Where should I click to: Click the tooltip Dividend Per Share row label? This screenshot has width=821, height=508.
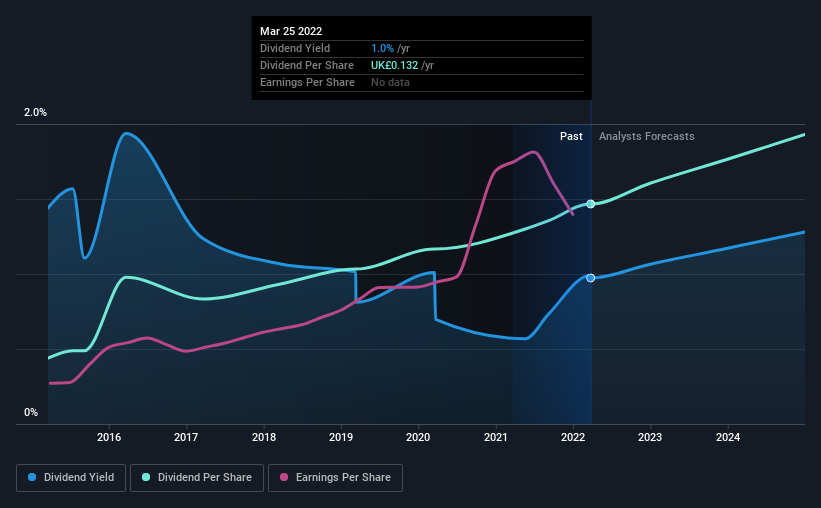pos(307,65)
